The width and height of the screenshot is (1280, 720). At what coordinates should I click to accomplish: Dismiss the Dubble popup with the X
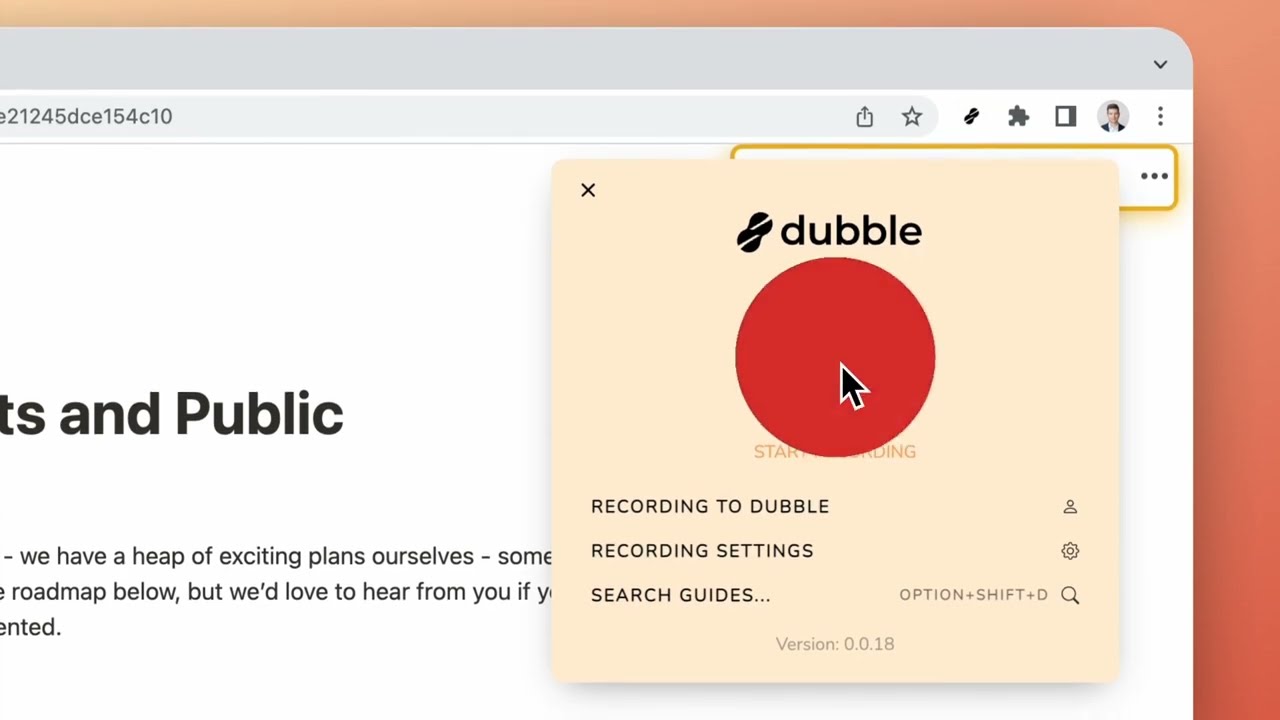tap(588, 190)
